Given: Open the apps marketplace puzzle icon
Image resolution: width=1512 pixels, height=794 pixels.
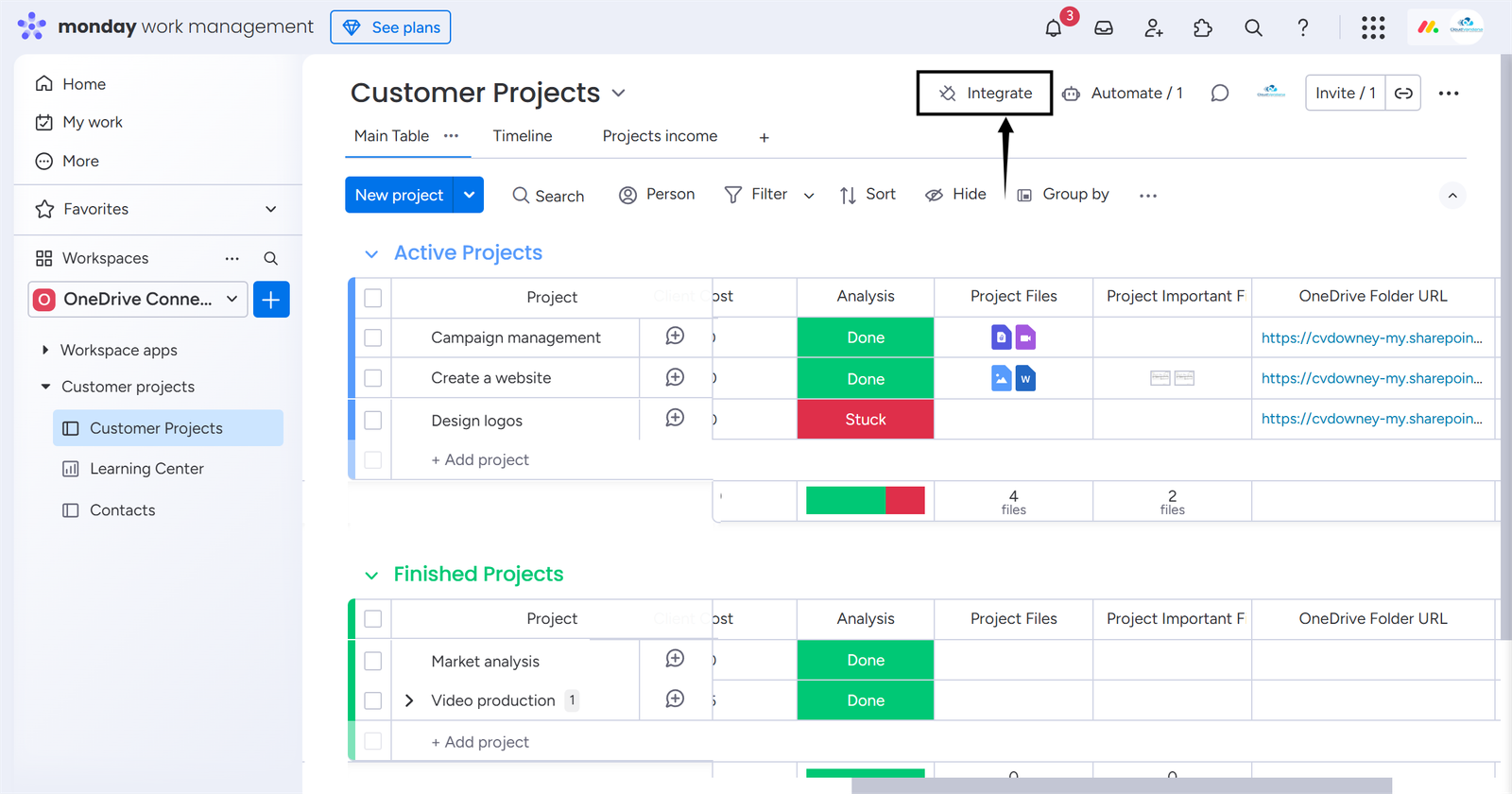Looking at the screenshot, I should point(1203,28).
